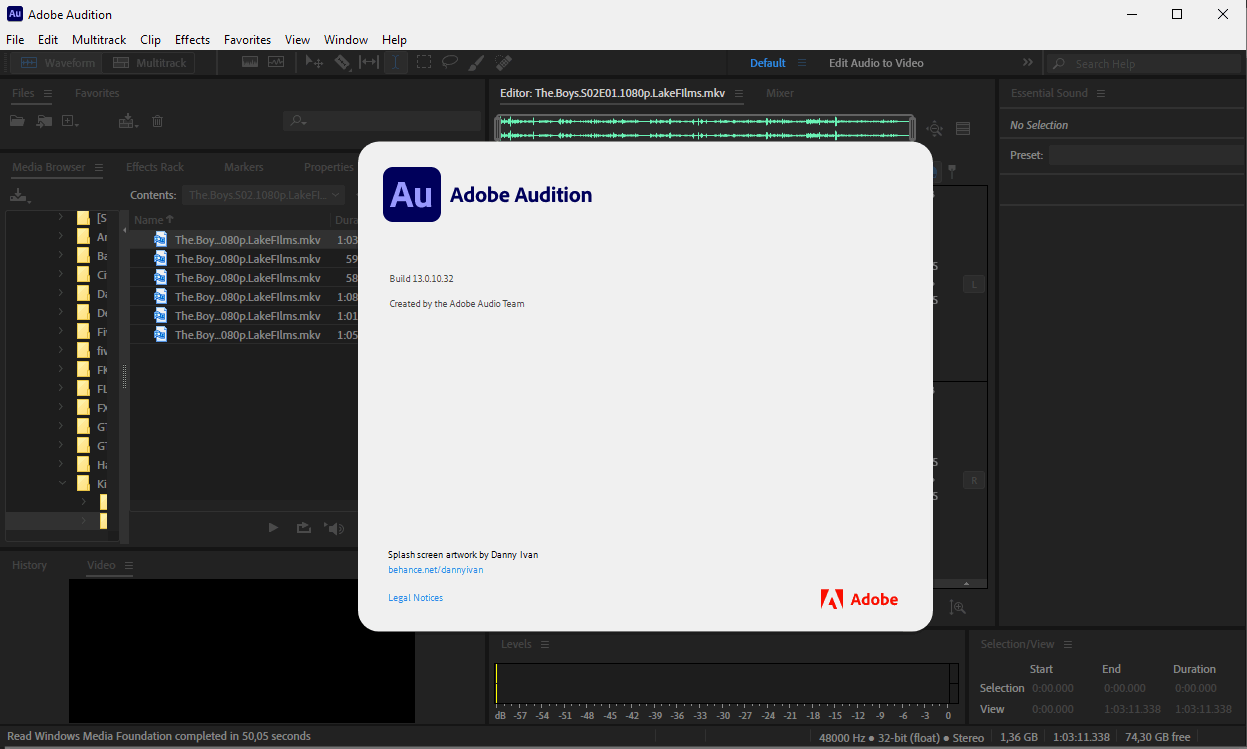
Task: Select the Lasso Selection tool
Action: pyautogui.click(x=450, y=62)
